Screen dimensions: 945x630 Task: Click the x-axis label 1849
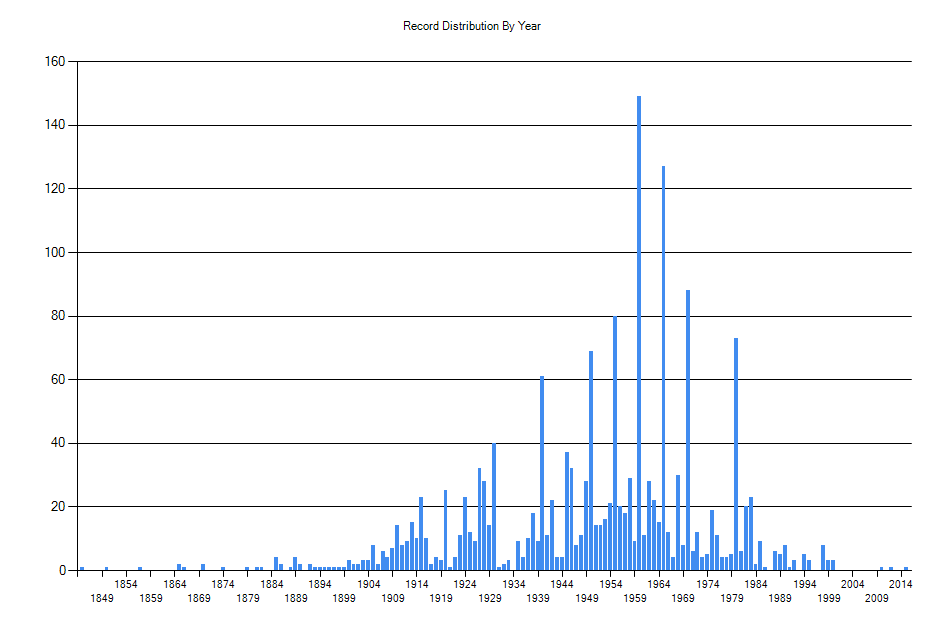[x=102, y=599]
